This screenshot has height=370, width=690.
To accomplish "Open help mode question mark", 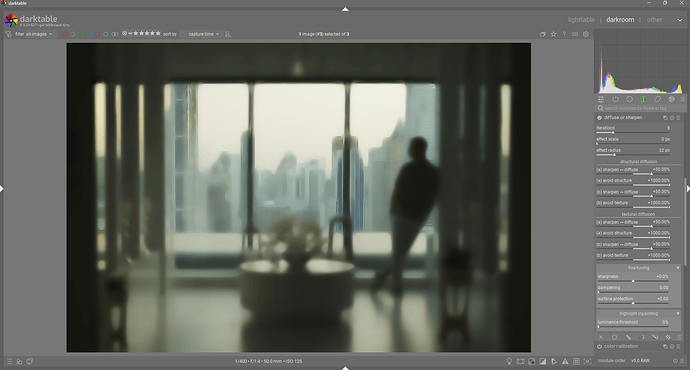I will (564, 34).
